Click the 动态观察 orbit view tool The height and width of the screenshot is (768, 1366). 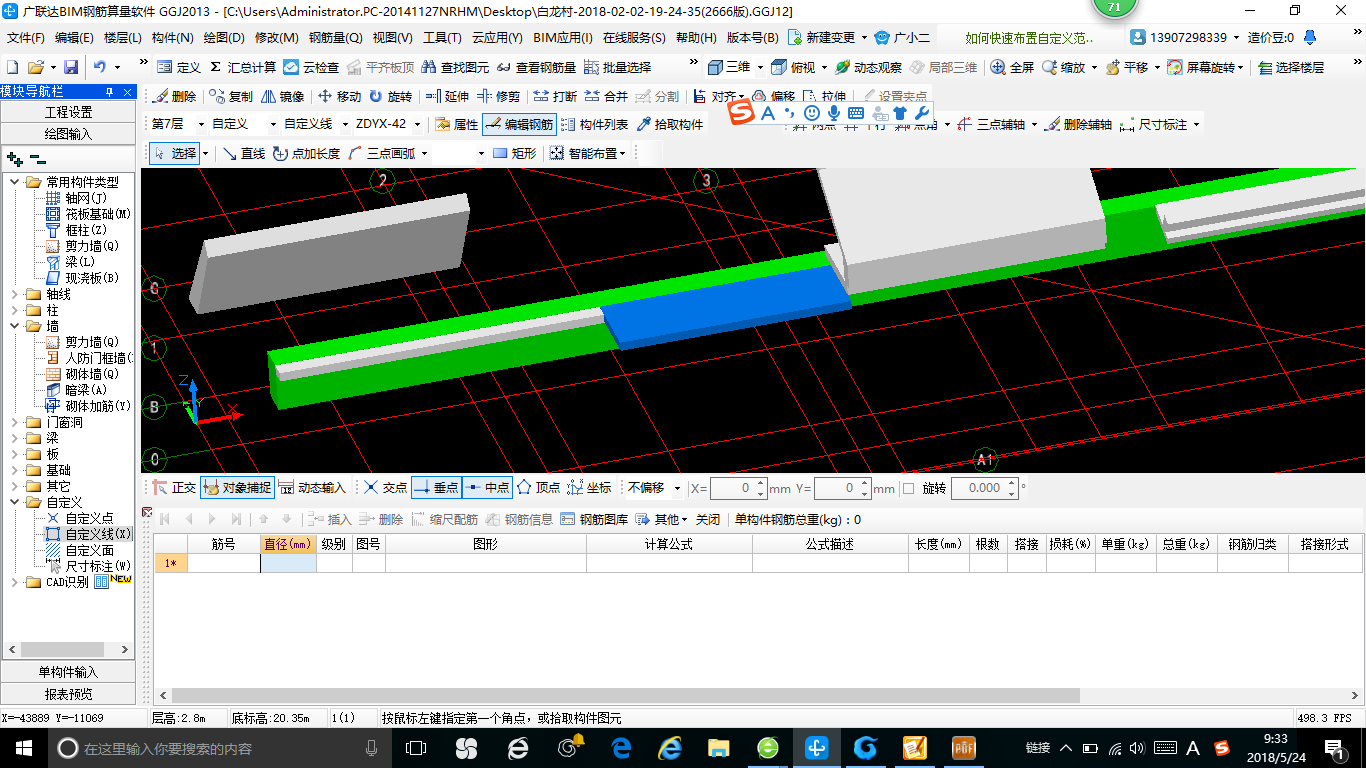click(x=868, y=67)
